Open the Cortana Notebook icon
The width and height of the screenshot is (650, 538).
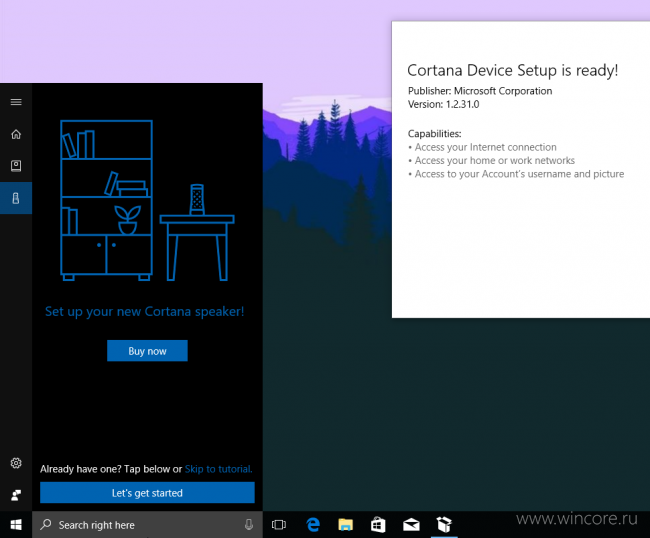click(x=16, y=166)
